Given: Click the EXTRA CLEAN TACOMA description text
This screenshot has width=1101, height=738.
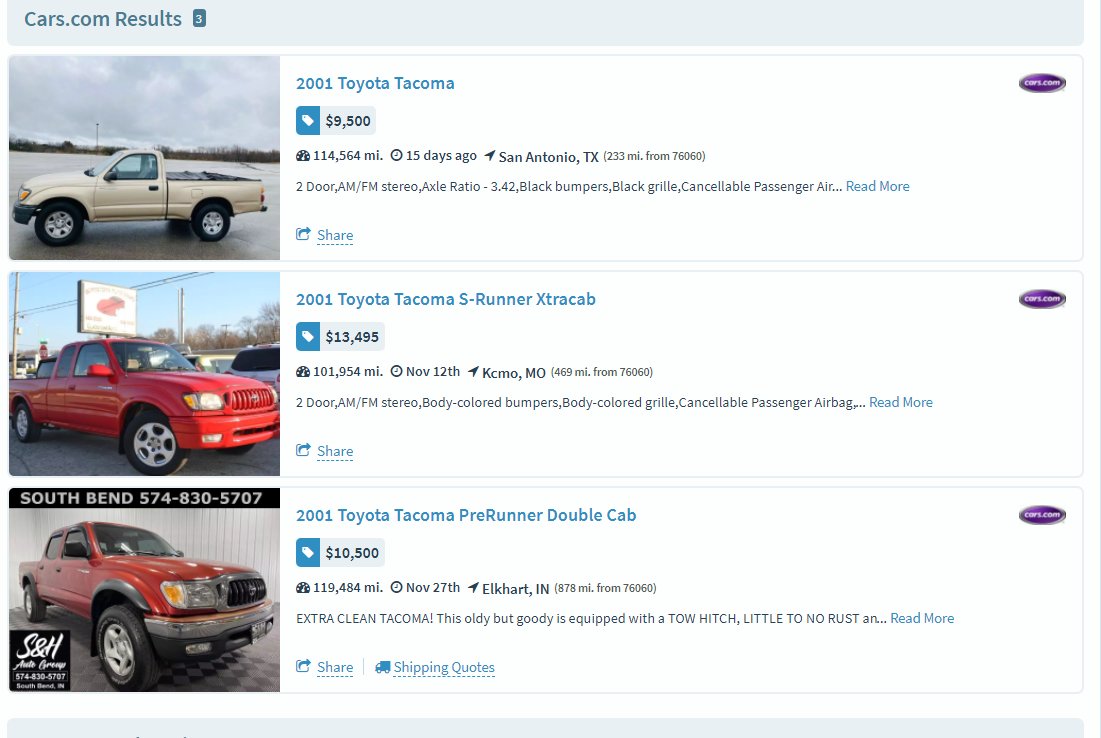Looking at the screenshot, I should tap(364, 619).
